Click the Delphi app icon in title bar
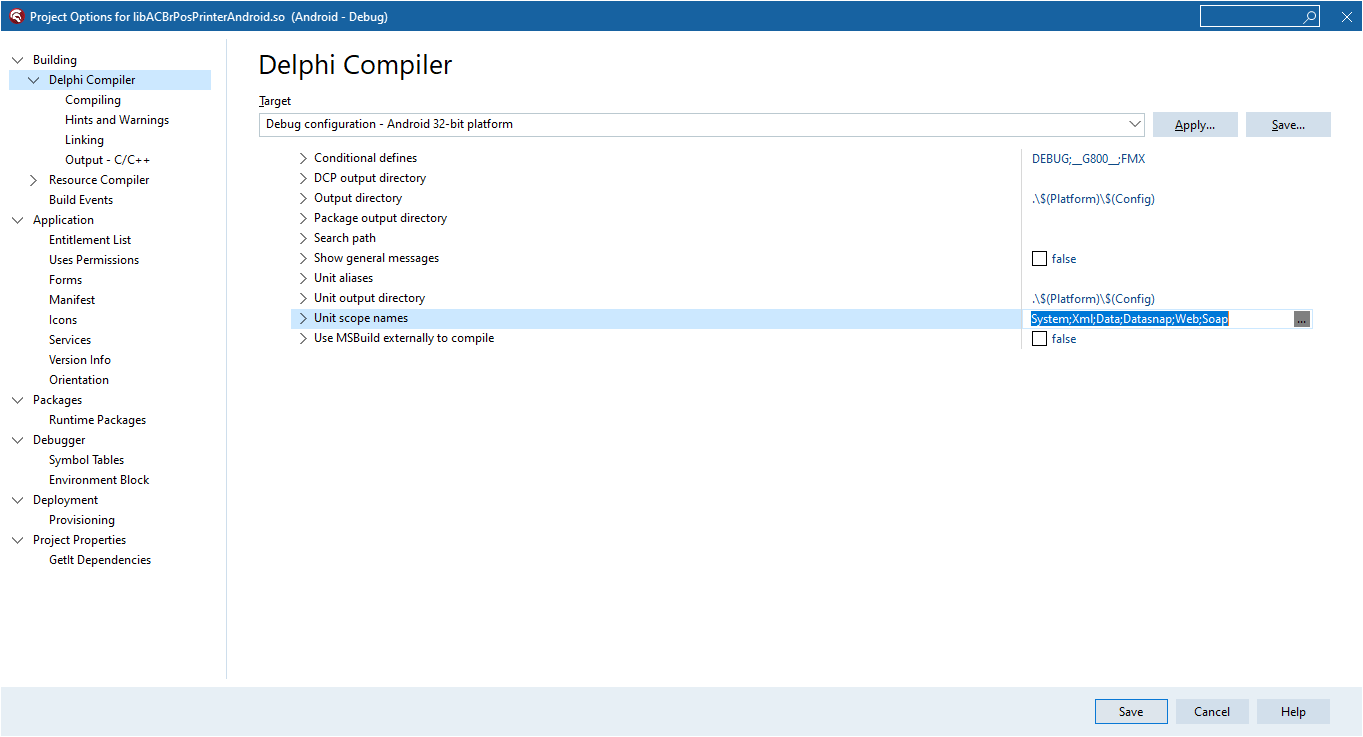The image size is (1363, 737). [16, 17]
